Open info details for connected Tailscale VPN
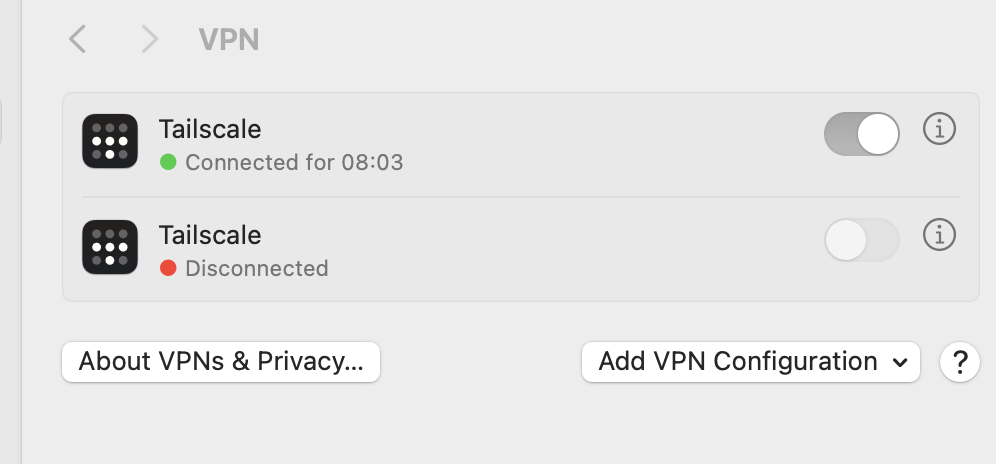The width and height of the screenshot is (996, 464). point(939,129)
